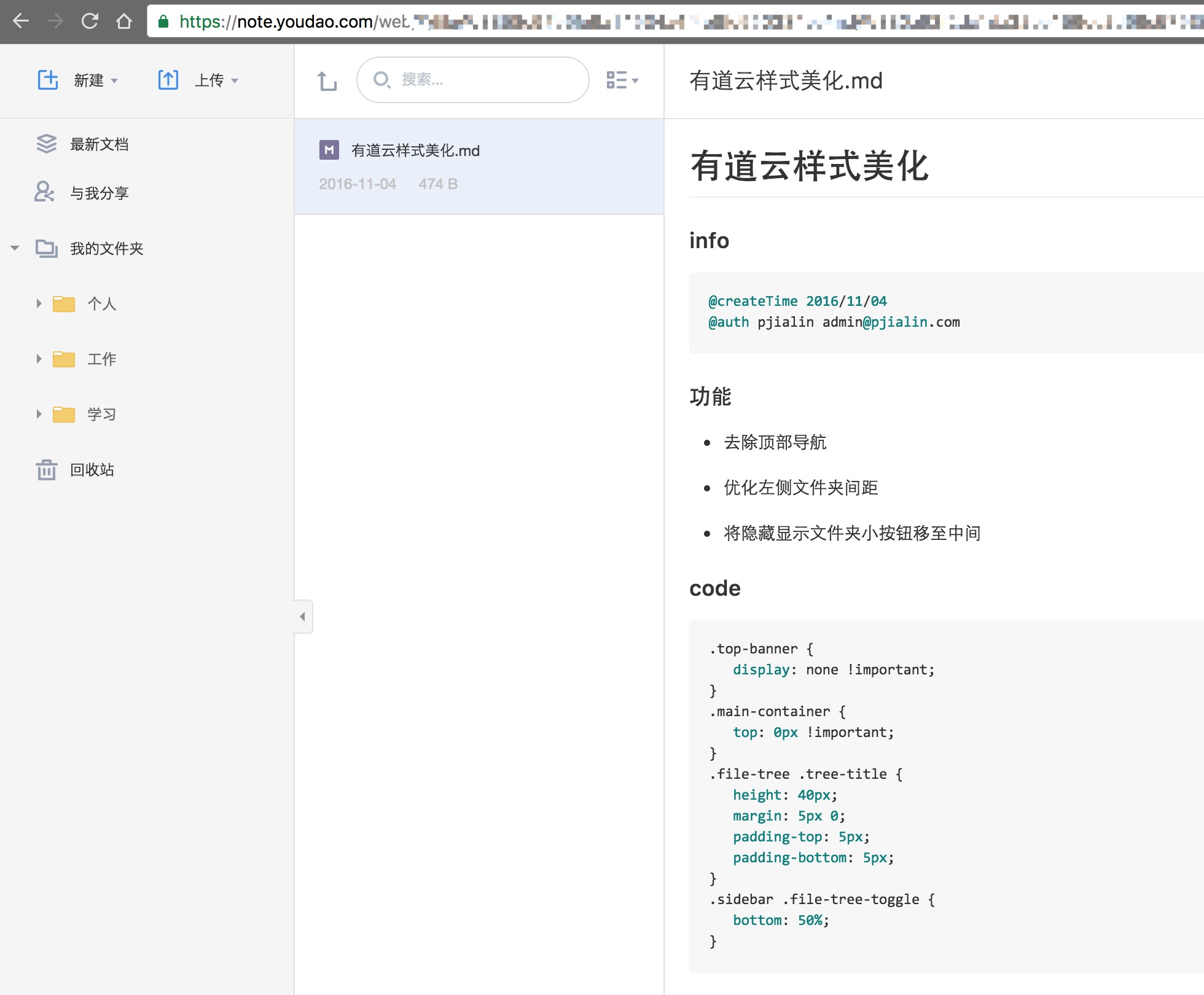
Task: Open the Recent documents (最新文档) item
Action: tap(98, 144)
